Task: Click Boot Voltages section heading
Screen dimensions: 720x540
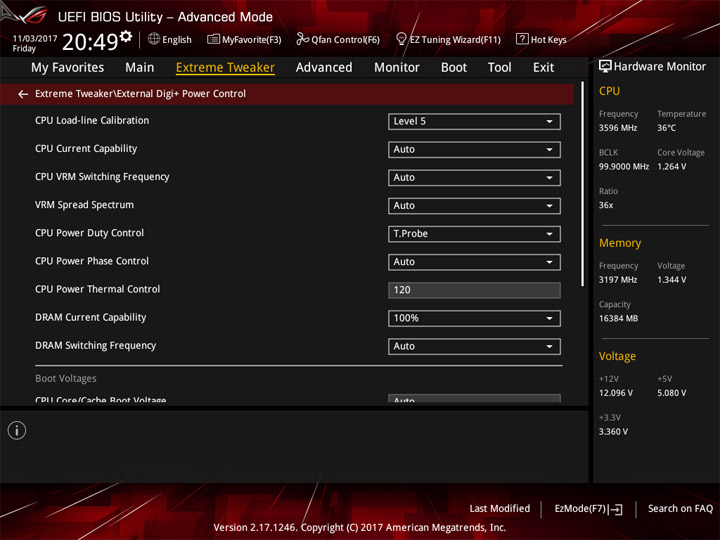Action: tap(66, 378)
